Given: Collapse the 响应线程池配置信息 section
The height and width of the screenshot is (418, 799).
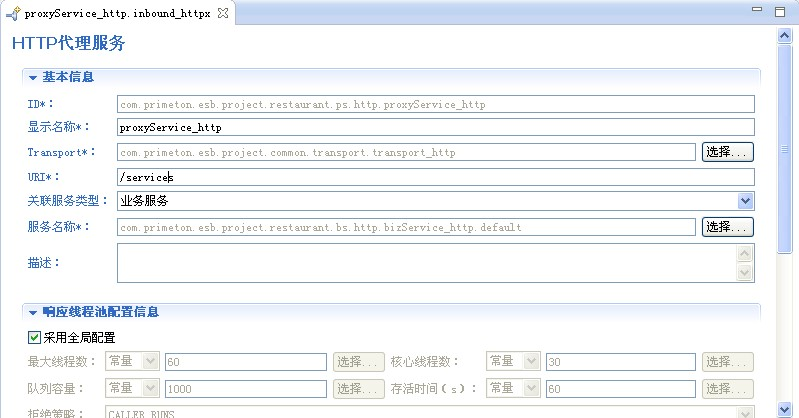Looking at the screenshot, I should [33, 312].
